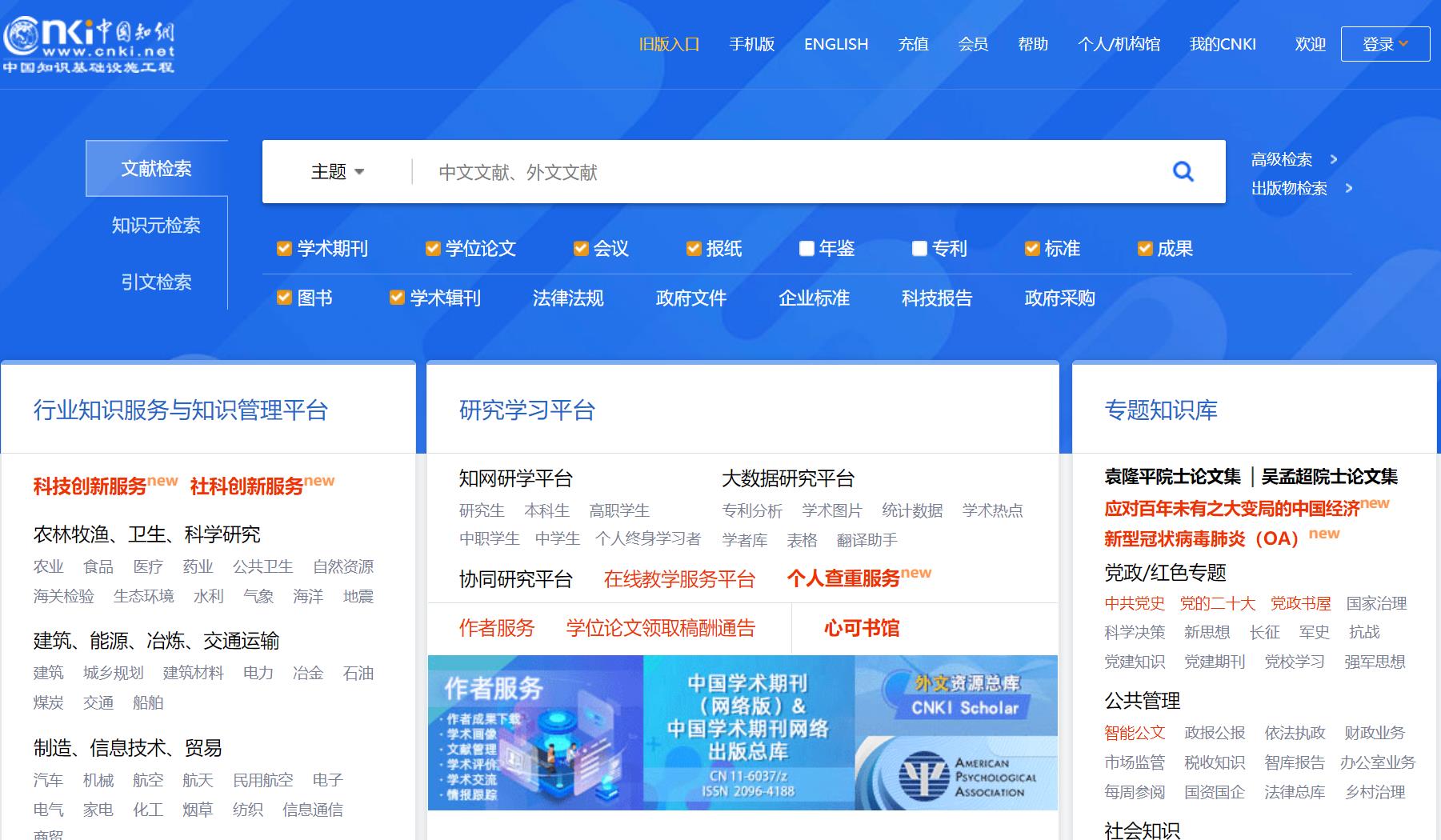Click the 作者服务 banner thumbnail
Viewport: 1441px width, 840px height.
click(535, 733)
